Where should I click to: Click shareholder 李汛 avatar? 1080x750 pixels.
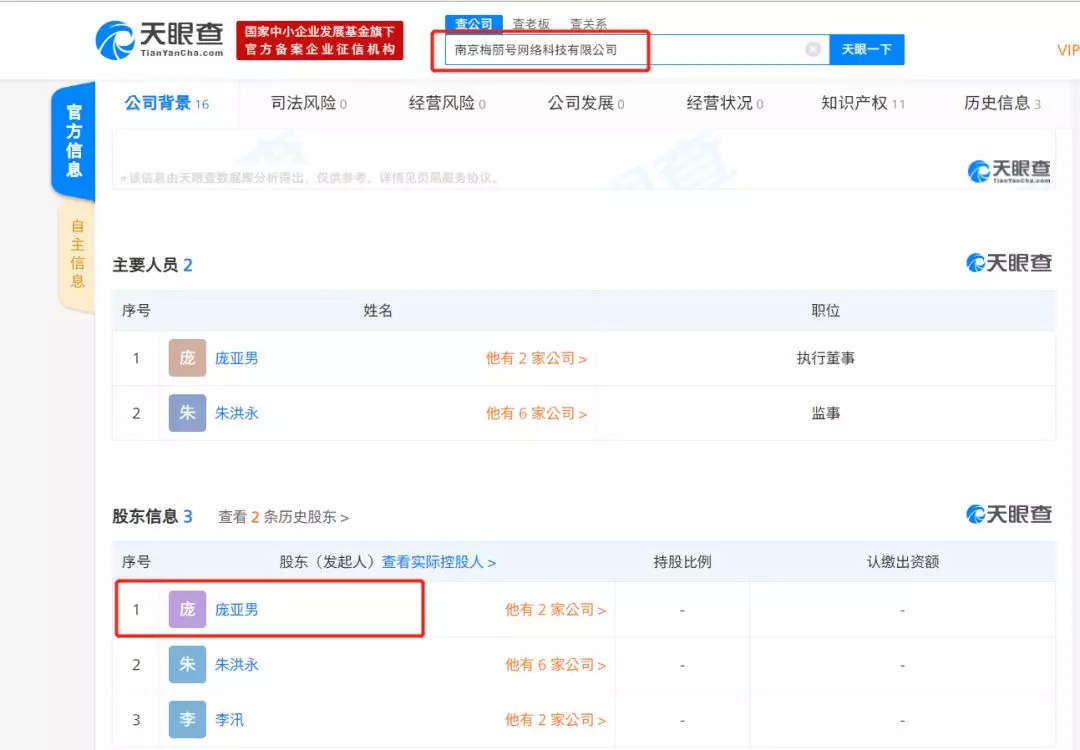[187, 720]
